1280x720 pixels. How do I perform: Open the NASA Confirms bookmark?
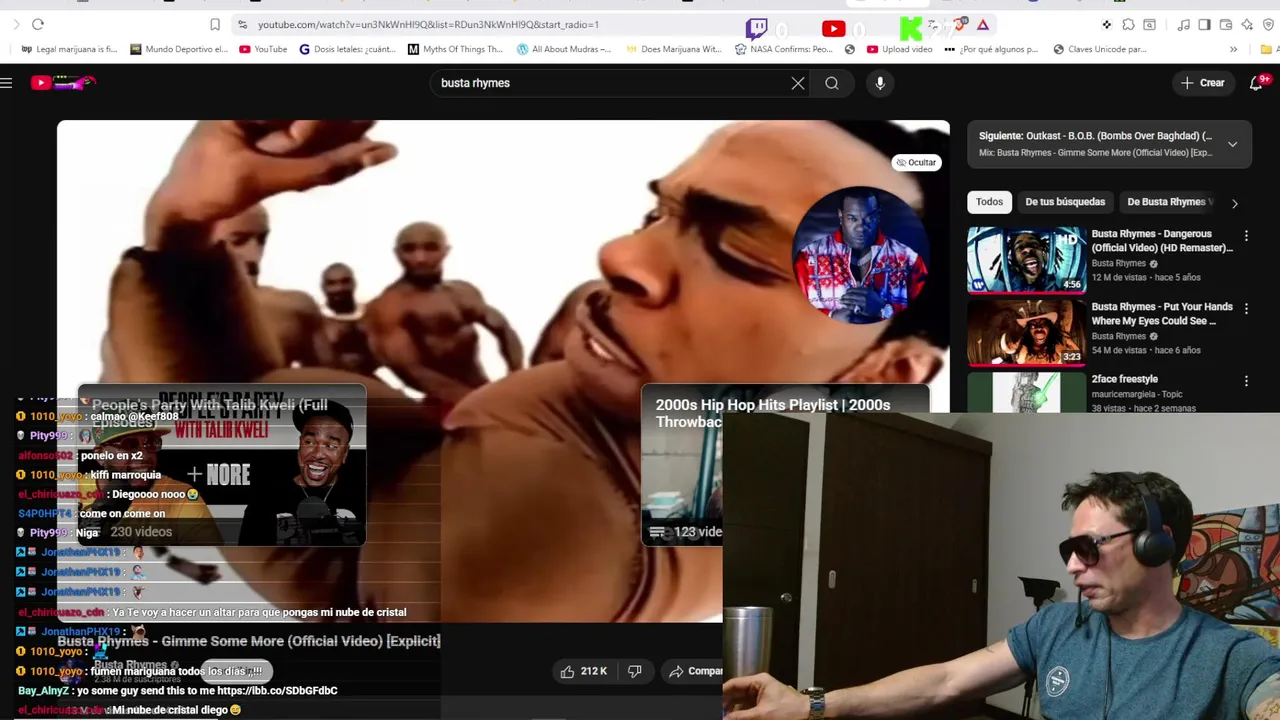click(x=783, y=49)
